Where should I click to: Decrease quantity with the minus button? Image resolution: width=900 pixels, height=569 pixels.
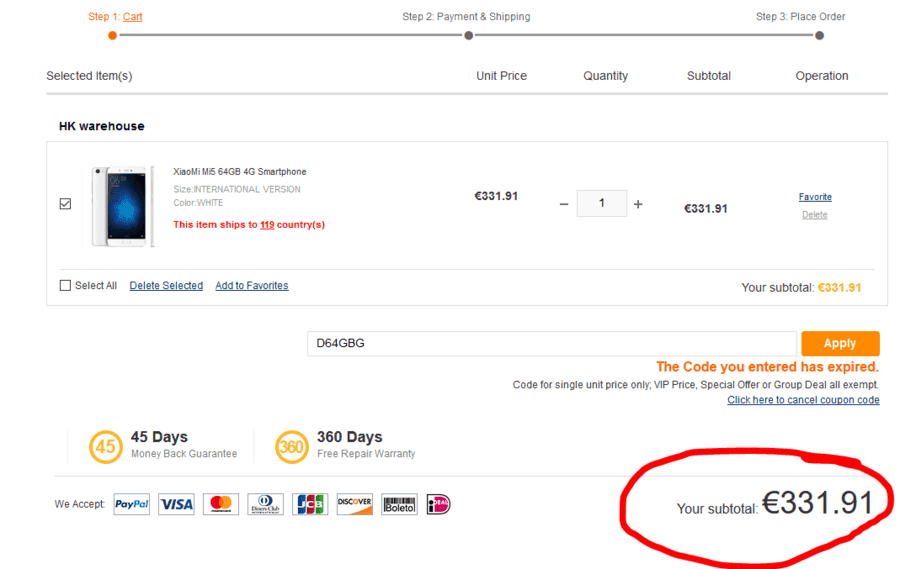click(x=564, y=204)
